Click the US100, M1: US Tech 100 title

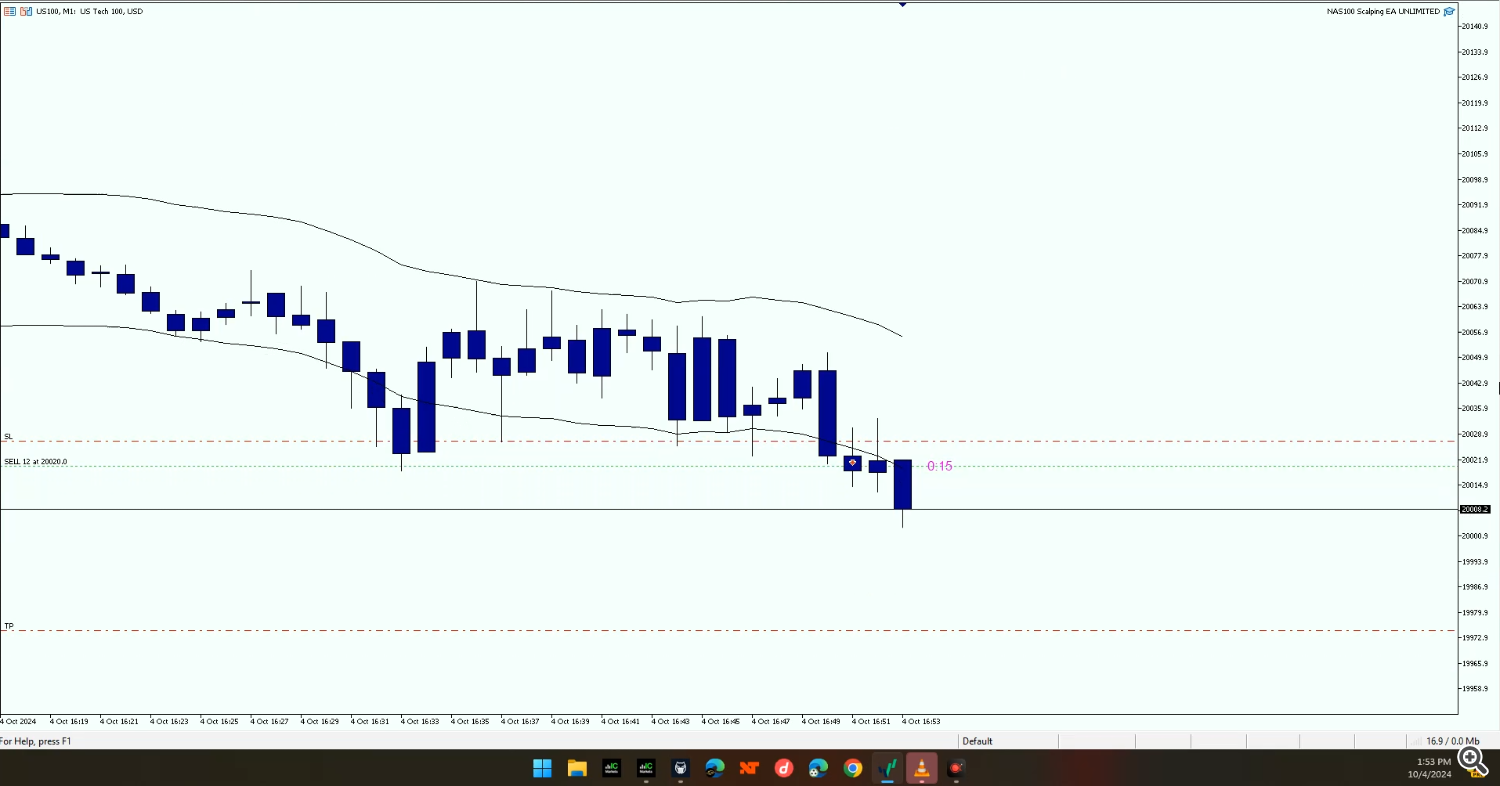pos(88,11)
